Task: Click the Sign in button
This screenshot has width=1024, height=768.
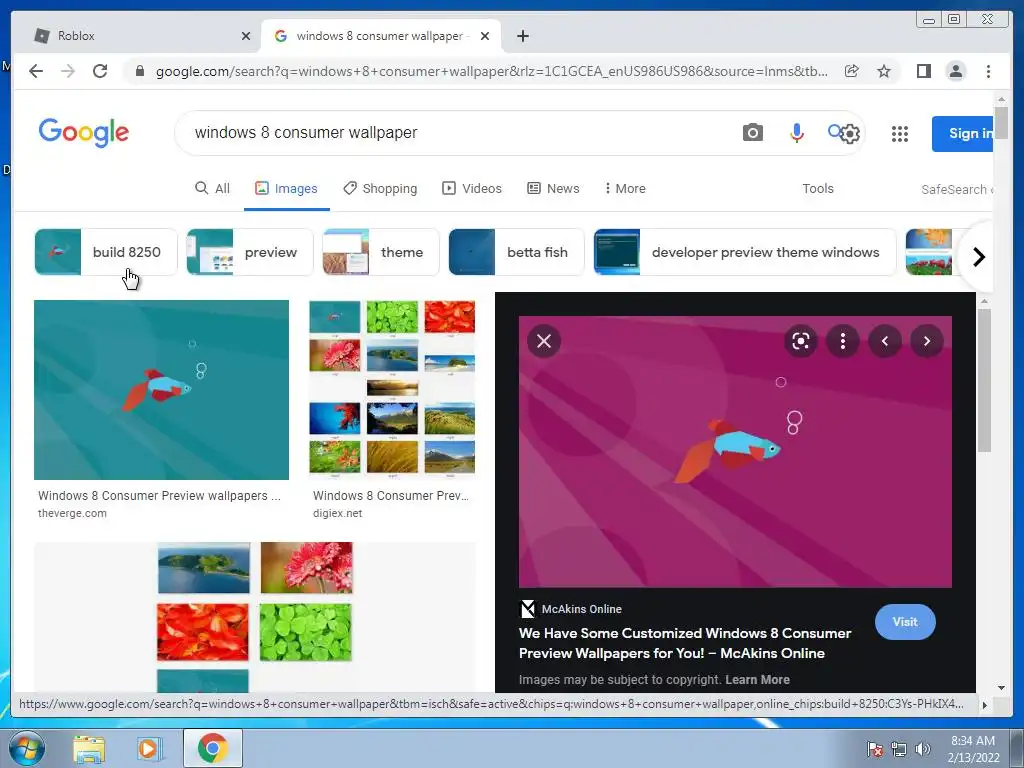Action: click(963, 133)
